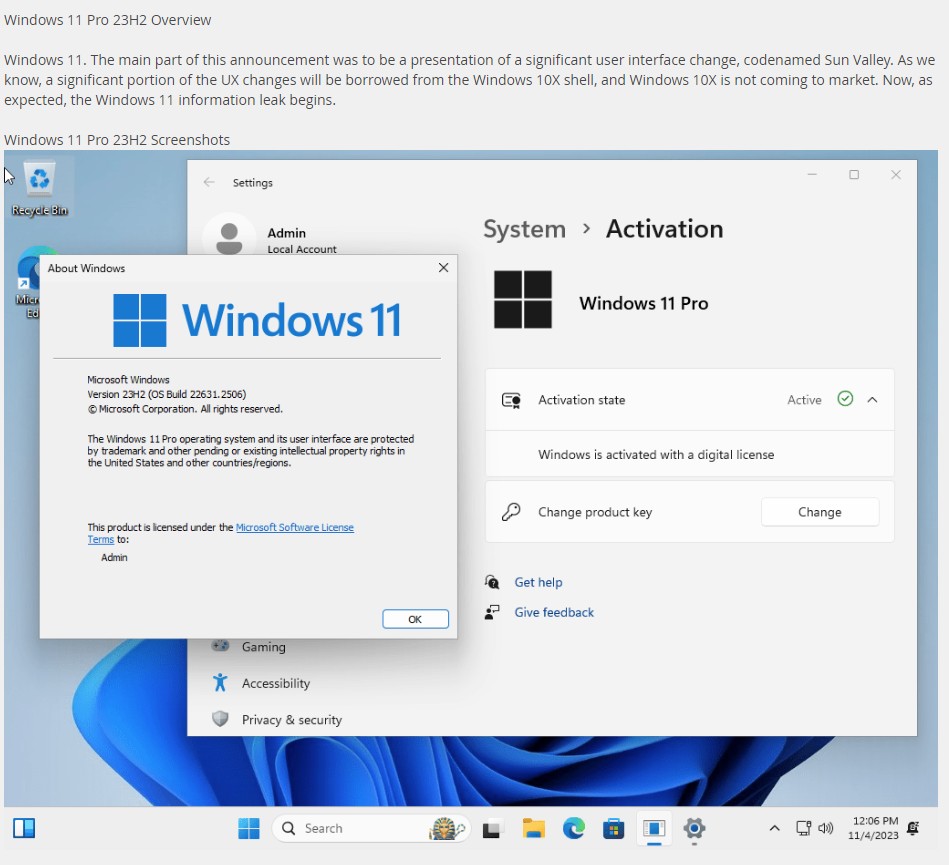Viewport: 949px width, 865px height.
Task: Maximize the Settings window
Action: pyautogui.click(x=854, y=175)
